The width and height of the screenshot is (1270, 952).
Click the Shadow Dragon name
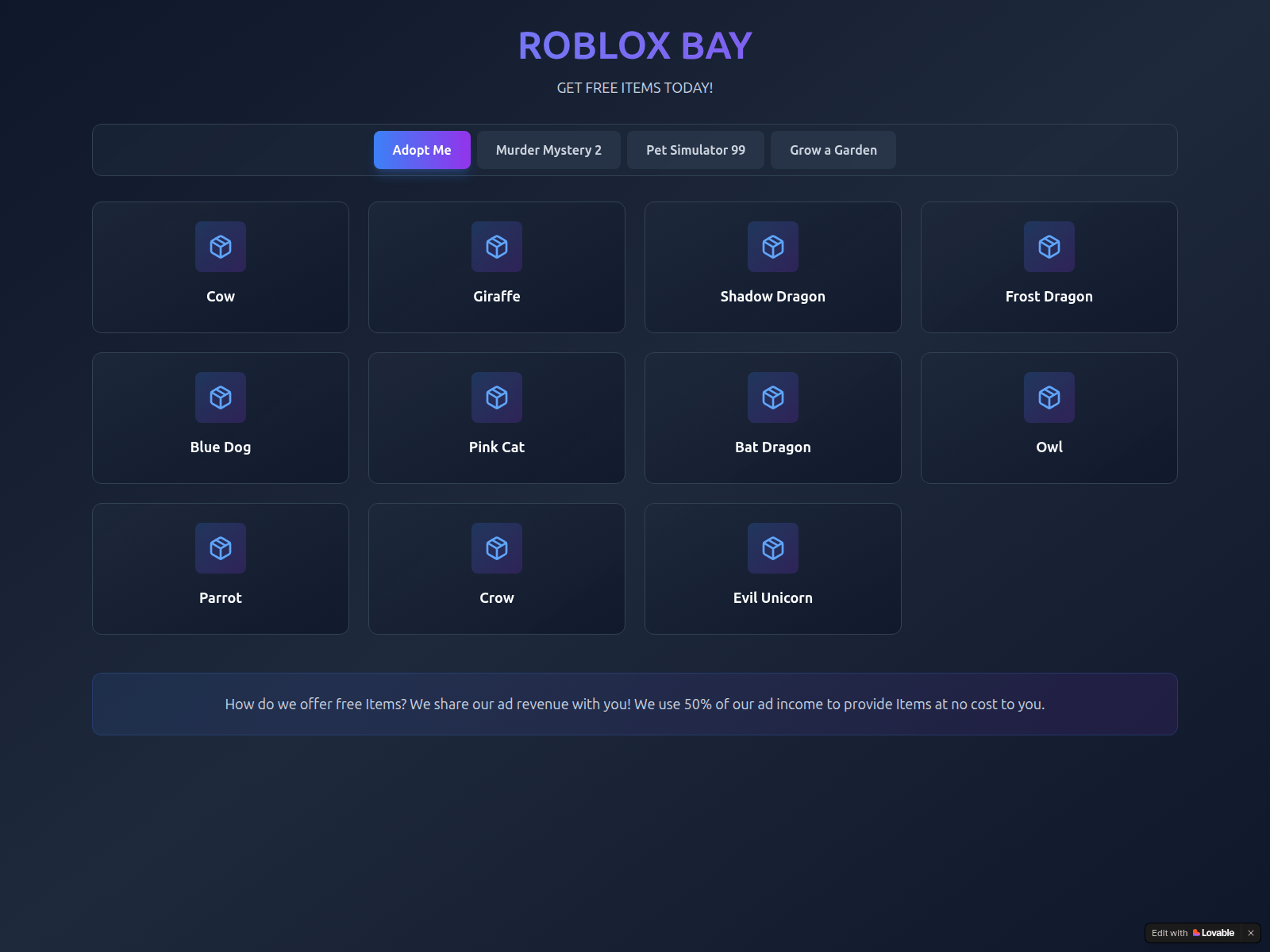(773, 297)
